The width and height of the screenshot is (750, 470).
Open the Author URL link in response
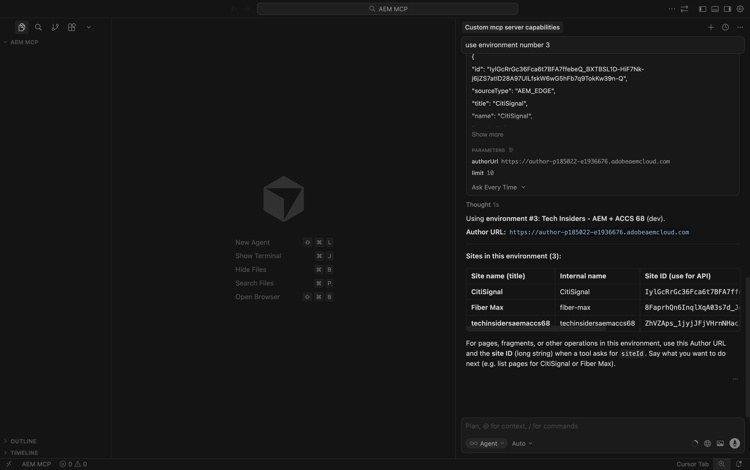(x=599, y=232)
